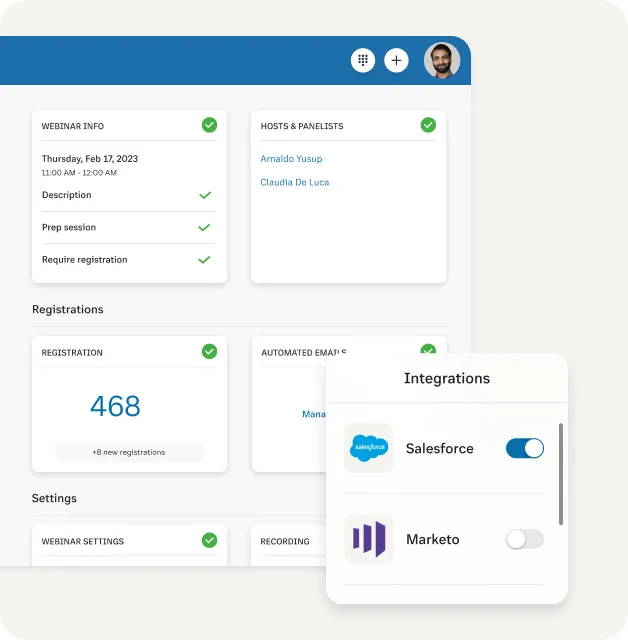The width and height of the screenshot is (628, 640).
Task: Click the Require registration checkmark
Action: 205,259
